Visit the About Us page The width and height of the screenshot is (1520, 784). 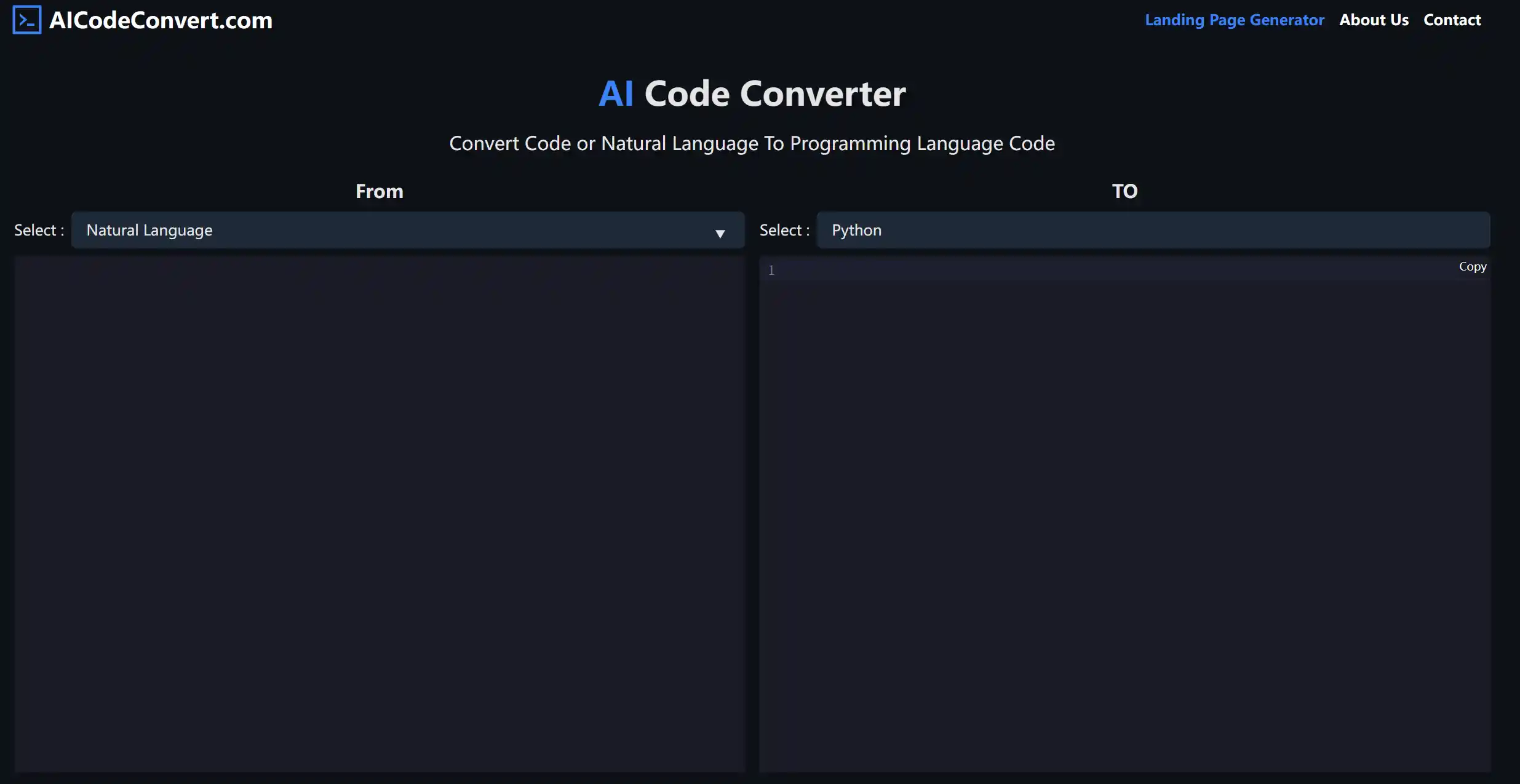[1374, 19]
